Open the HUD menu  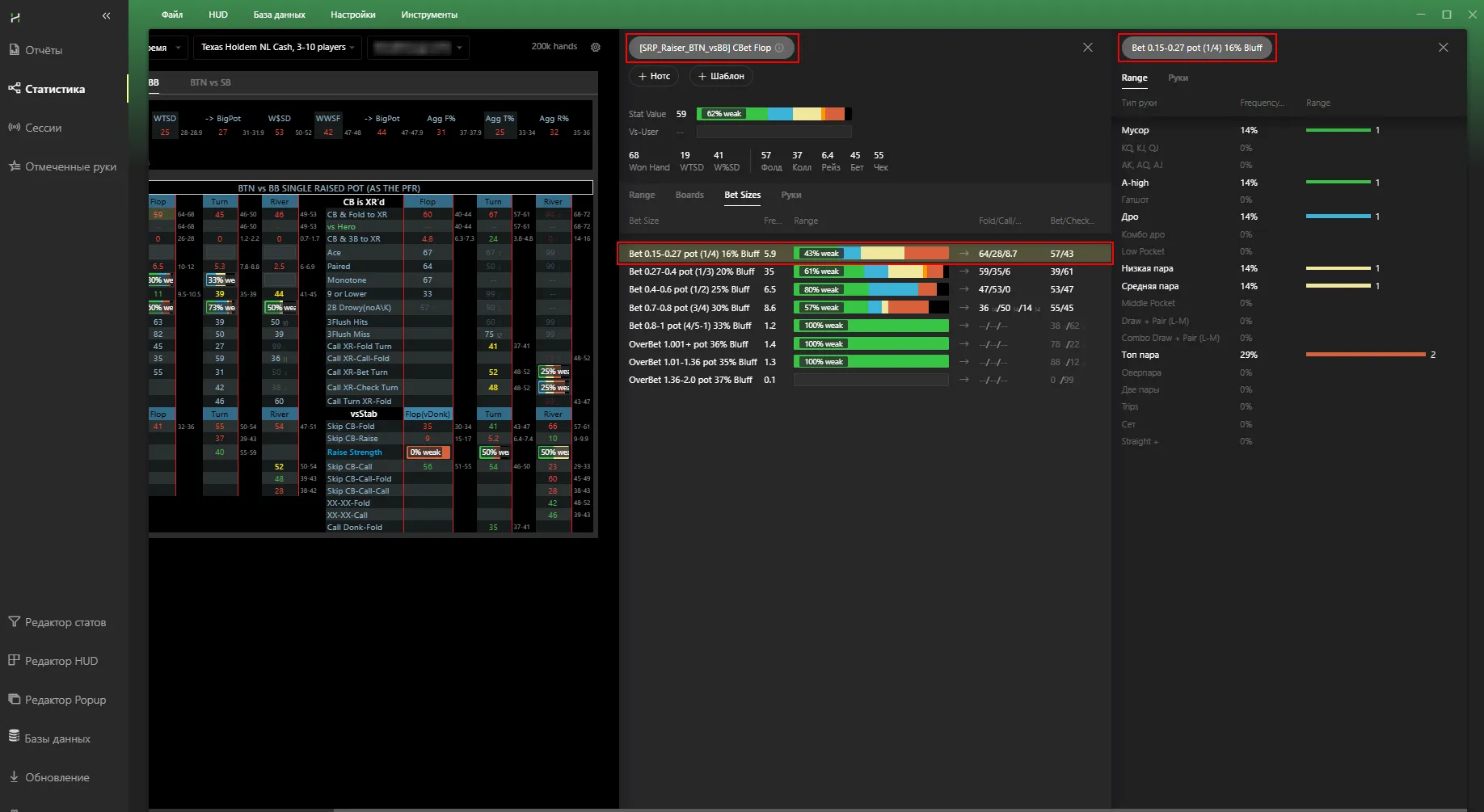[x=218, y=15]
